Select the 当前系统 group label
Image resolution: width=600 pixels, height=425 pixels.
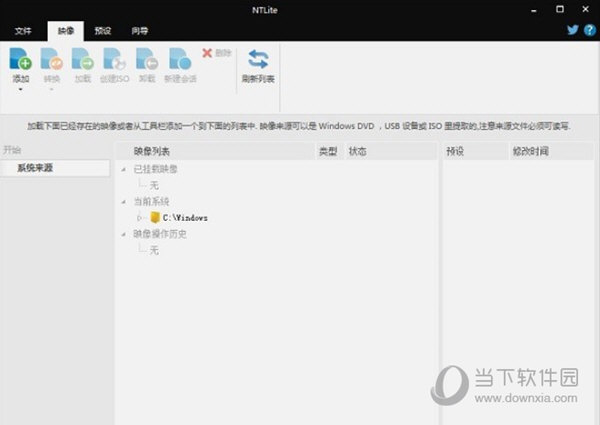(x=151, y=202)
